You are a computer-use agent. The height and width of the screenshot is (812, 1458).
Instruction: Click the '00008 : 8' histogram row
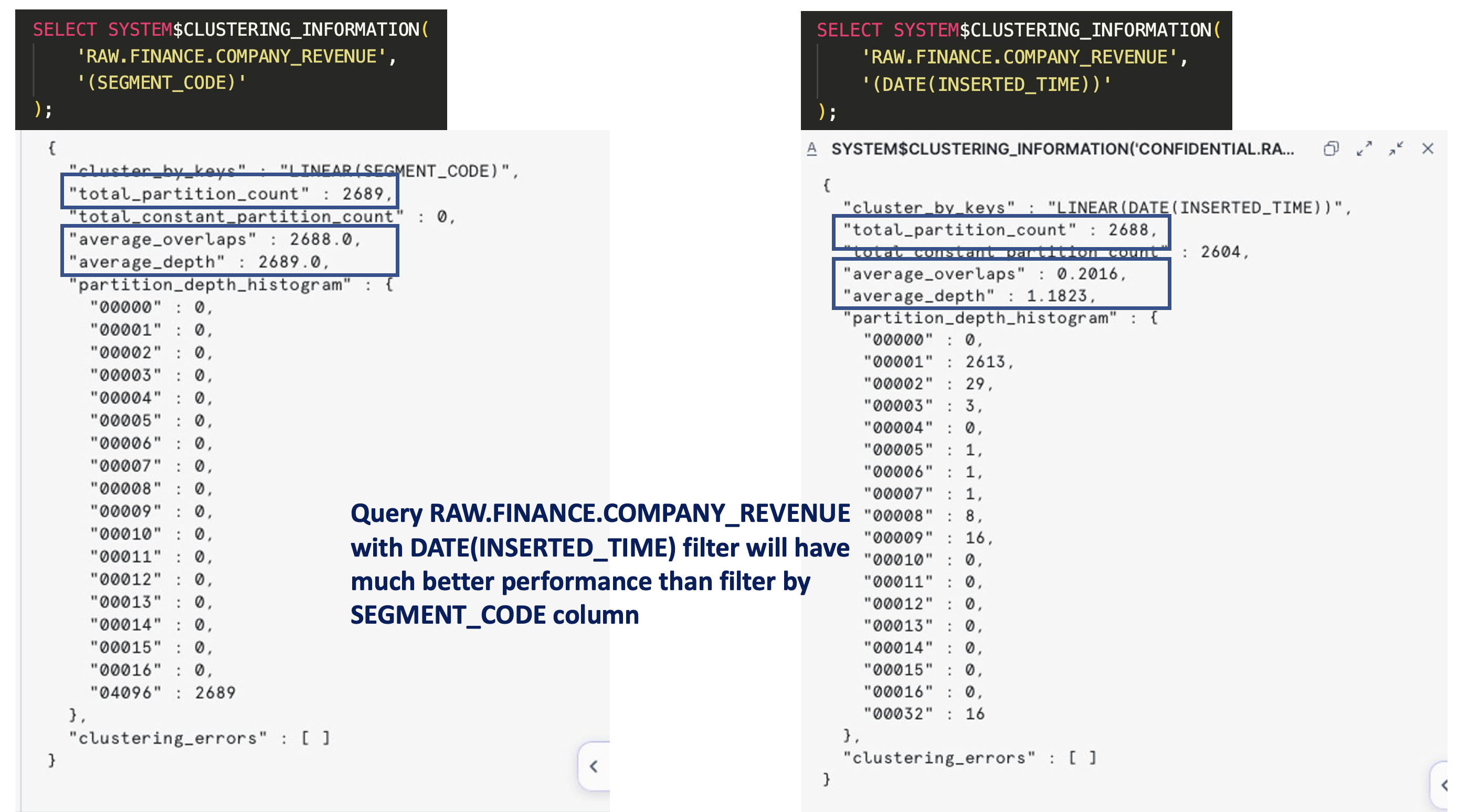pos(923,516)
